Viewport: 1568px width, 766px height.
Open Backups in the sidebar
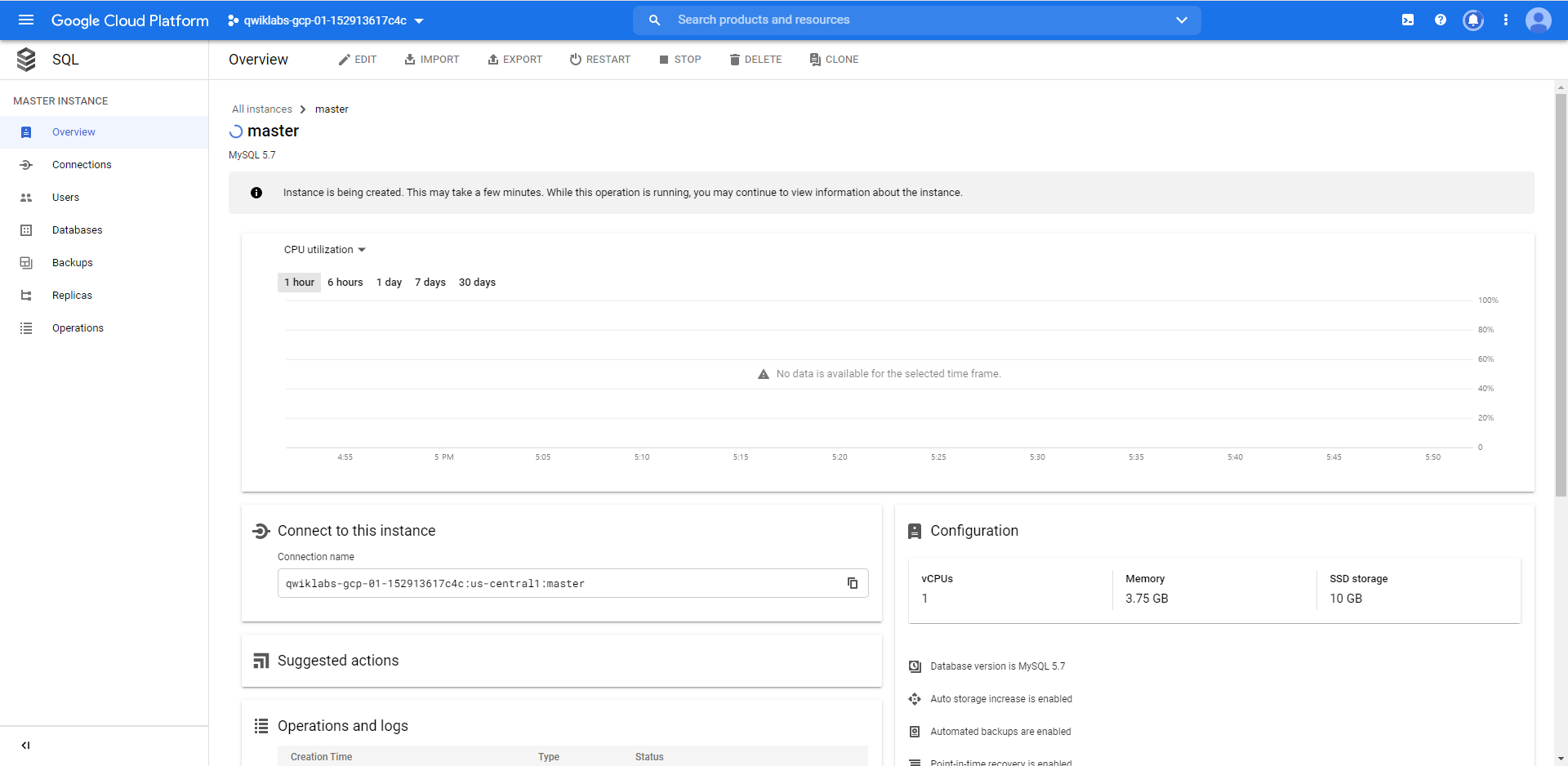tap(104, 263)
